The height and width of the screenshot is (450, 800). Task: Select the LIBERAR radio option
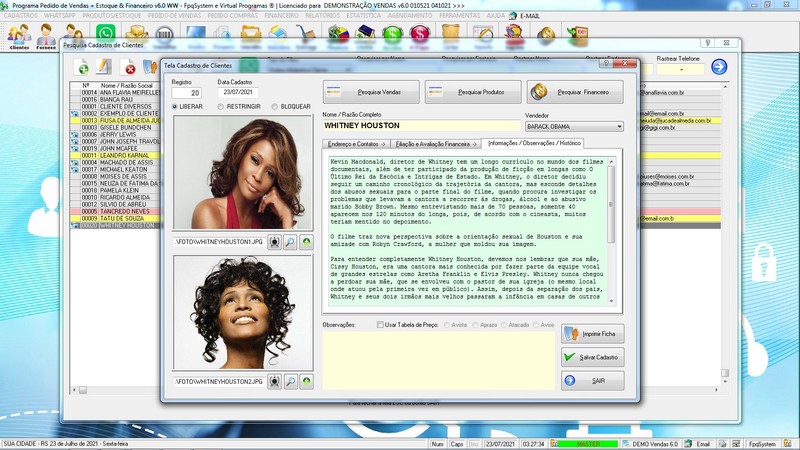coord(175,107)
